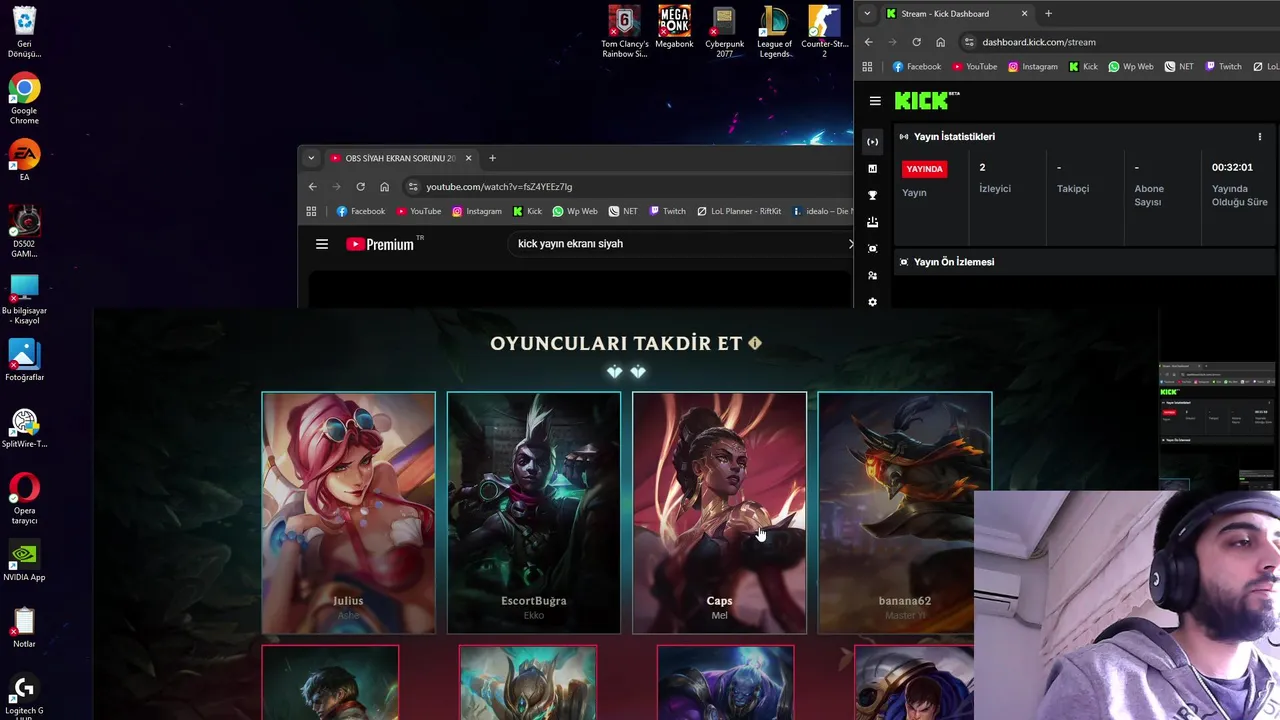Open the Recycle Bin desktop icon
The width and height of the screenshot is (1280, 720).
24,31
